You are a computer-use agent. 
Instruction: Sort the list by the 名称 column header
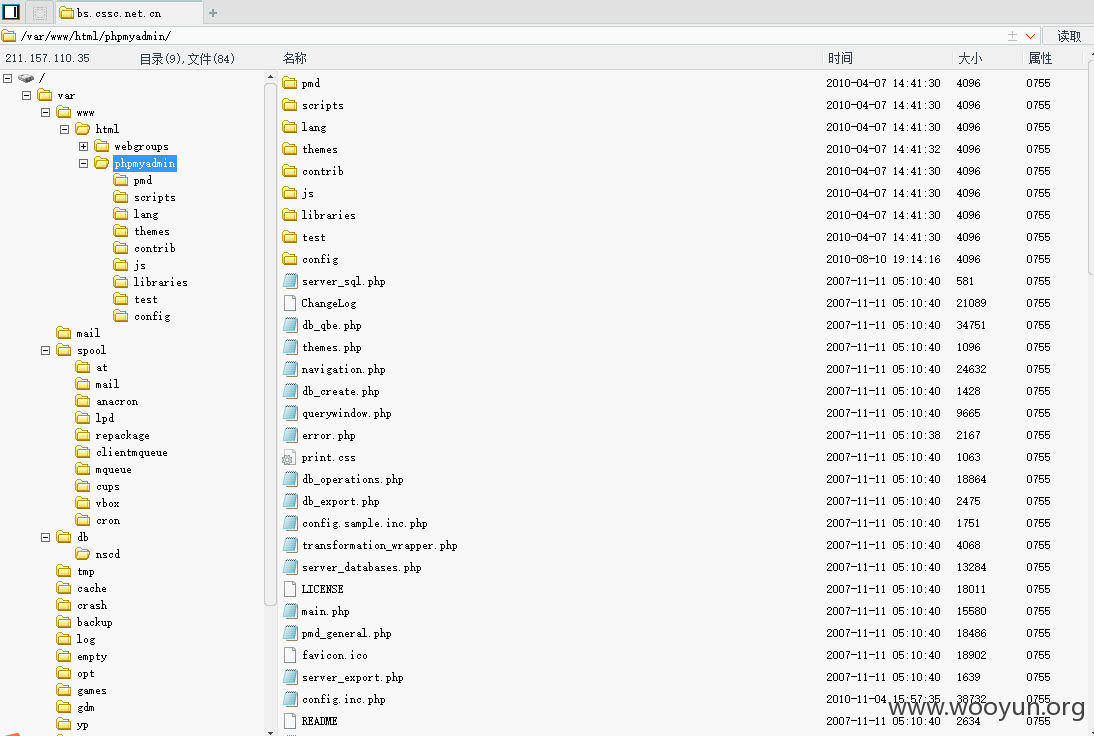[x=294, y=58]
